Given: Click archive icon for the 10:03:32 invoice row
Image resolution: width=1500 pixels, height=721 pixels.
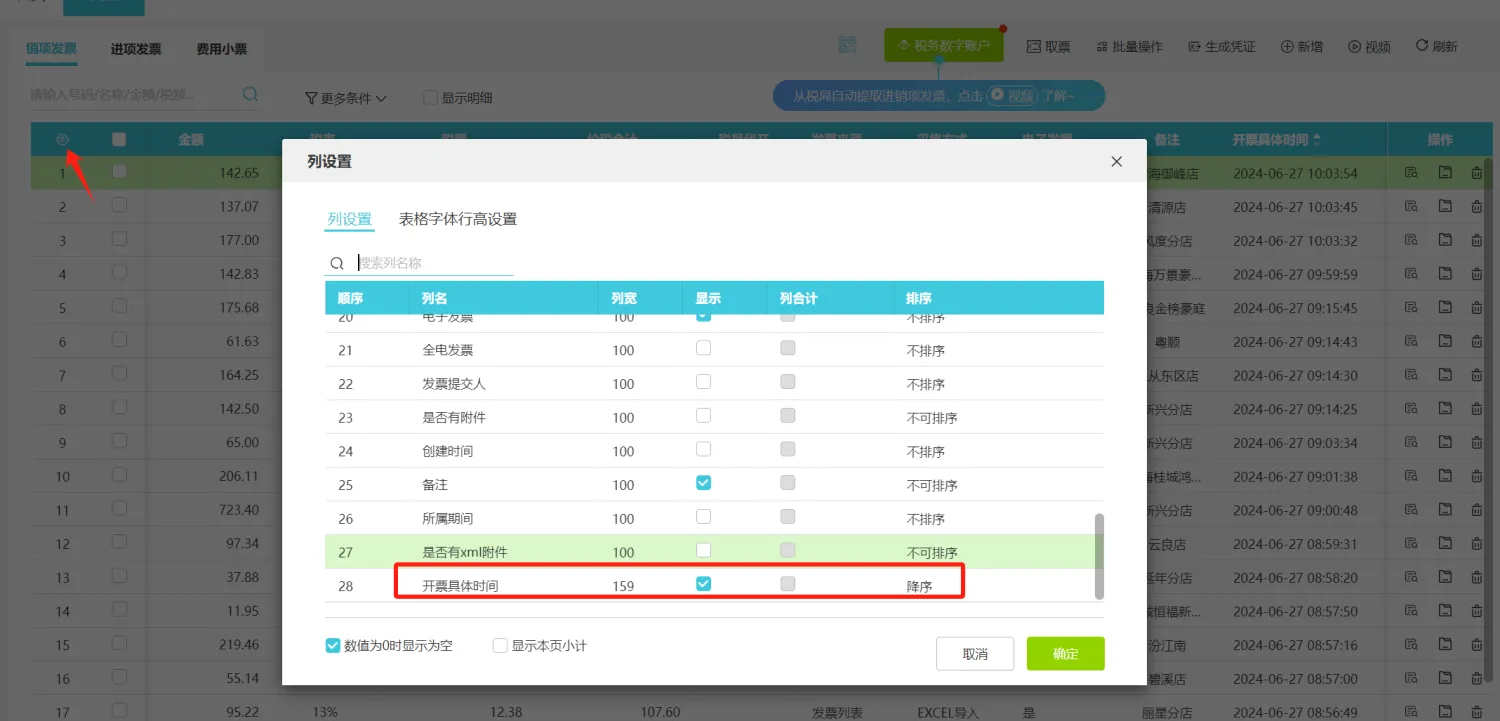Looking at the screenshot, I should 1445,240.
